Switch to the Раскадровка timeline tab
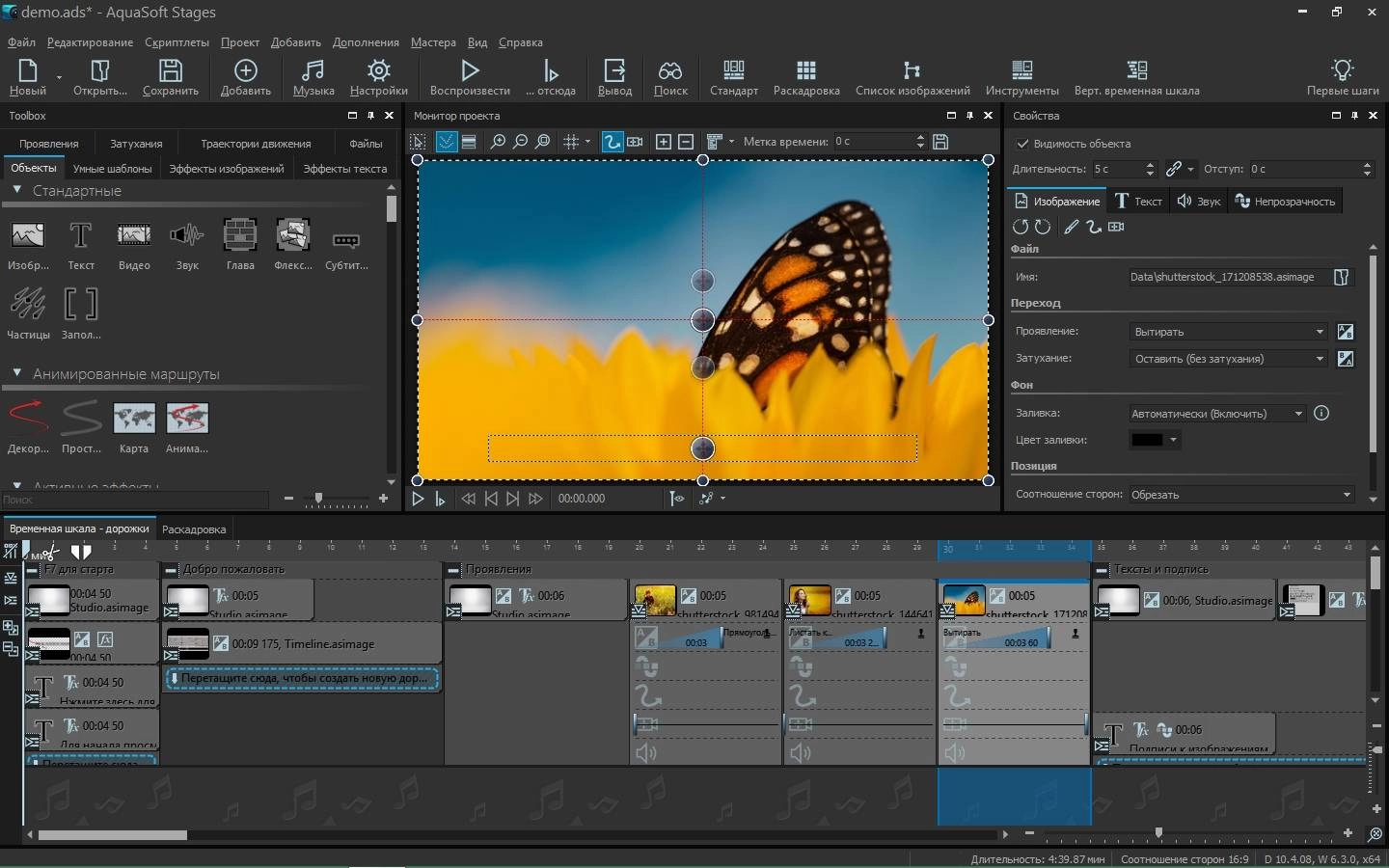The width and height of the screenshot is (1389, 868). [194, 529]
